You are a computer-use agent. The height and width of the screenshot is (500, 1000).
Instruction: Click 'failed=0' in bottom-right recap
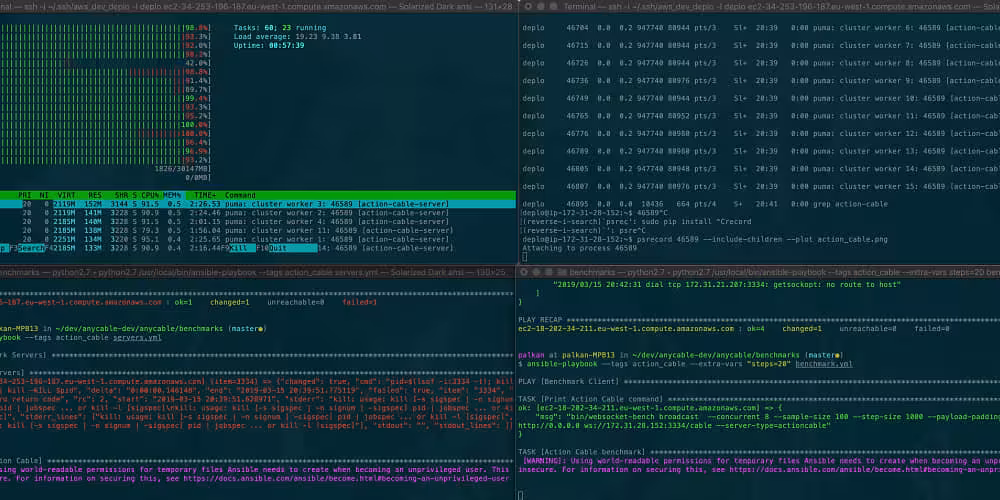pos(932,328)
